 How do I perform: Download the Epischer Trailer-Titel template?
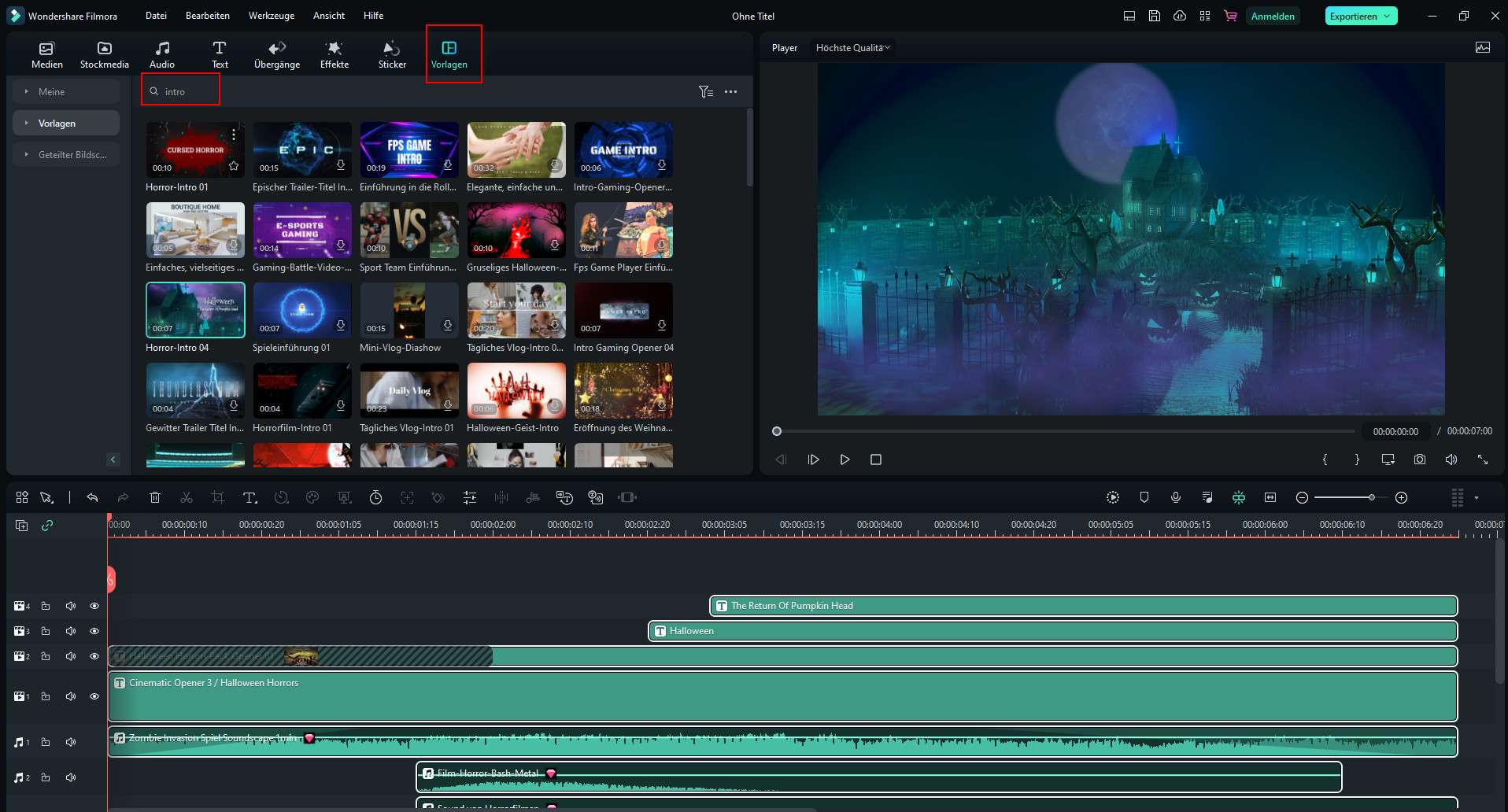pos(341,165)
